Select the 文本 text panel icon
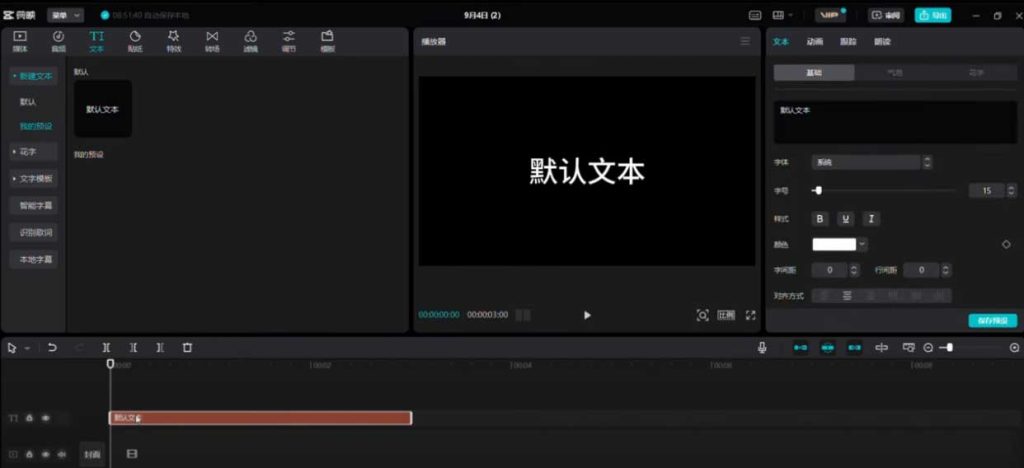The width and height of the screenshot is (1024, 468). (x=97, y=41)
